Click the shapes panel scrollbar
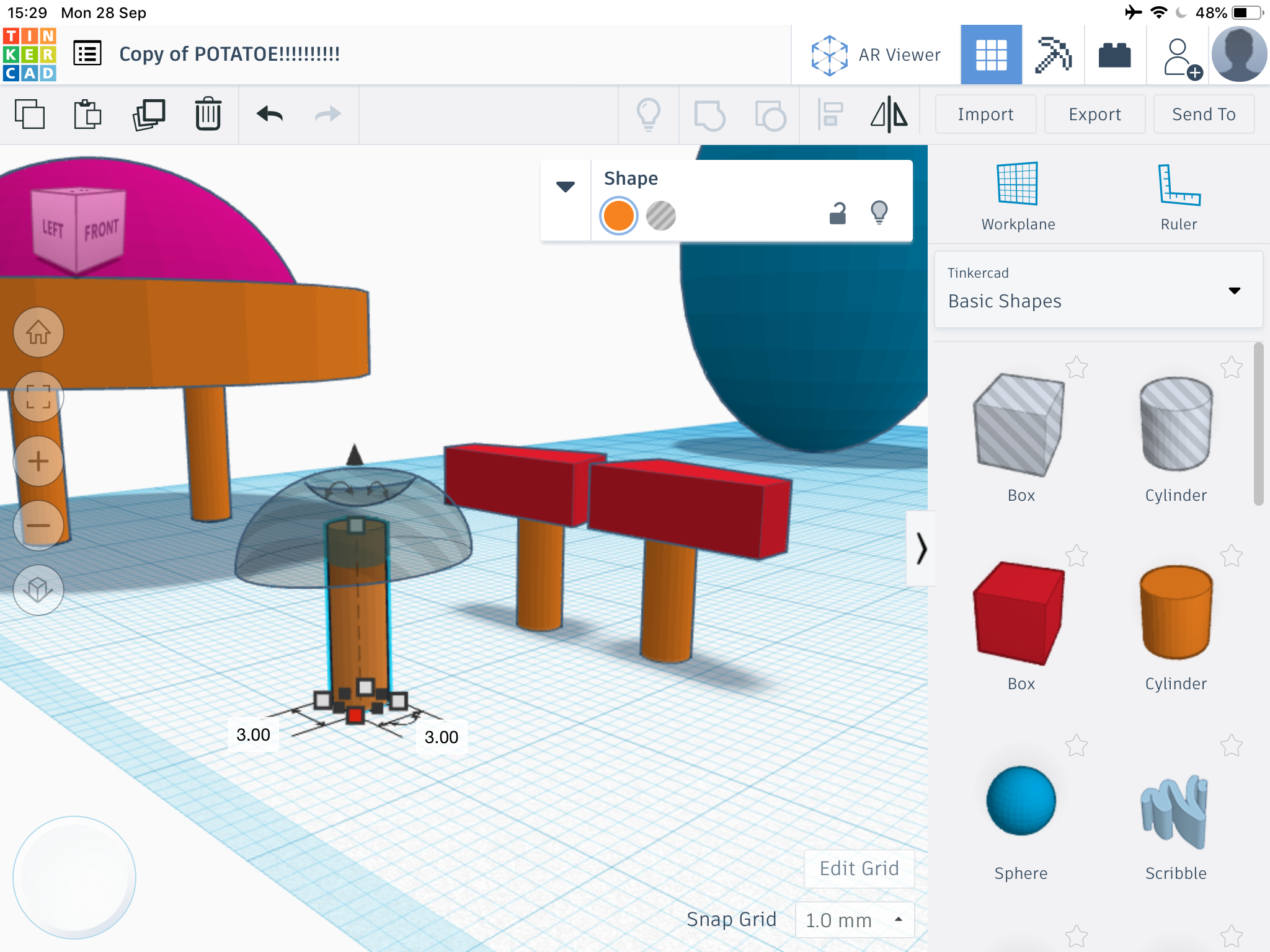The height and width of the screenshot is (952, 1270). click(x=1258, y=424)
